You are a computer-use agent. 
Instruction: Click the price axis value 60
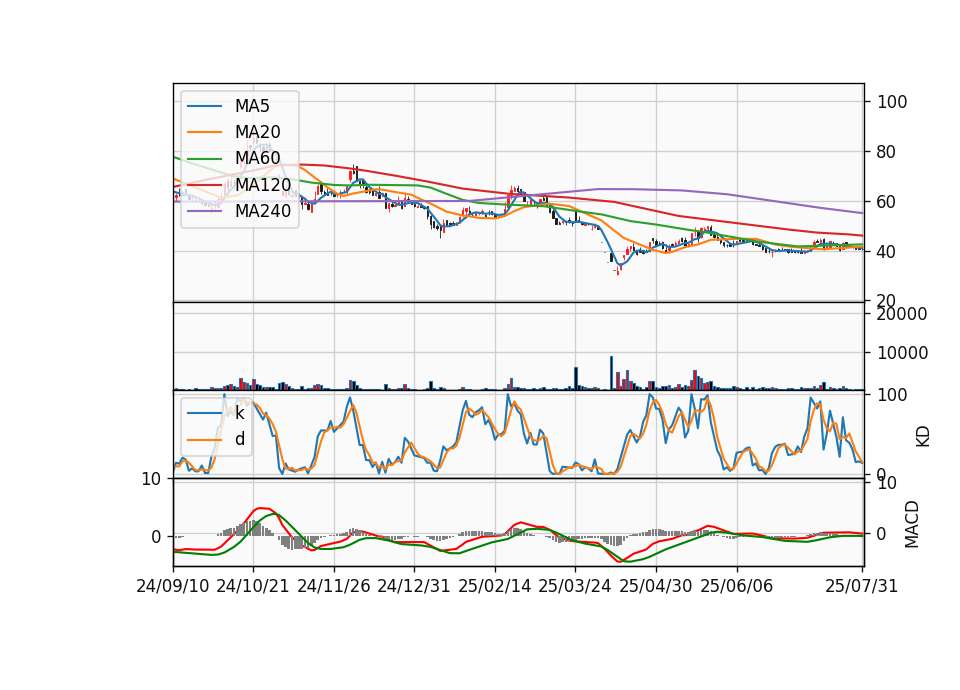887,202
